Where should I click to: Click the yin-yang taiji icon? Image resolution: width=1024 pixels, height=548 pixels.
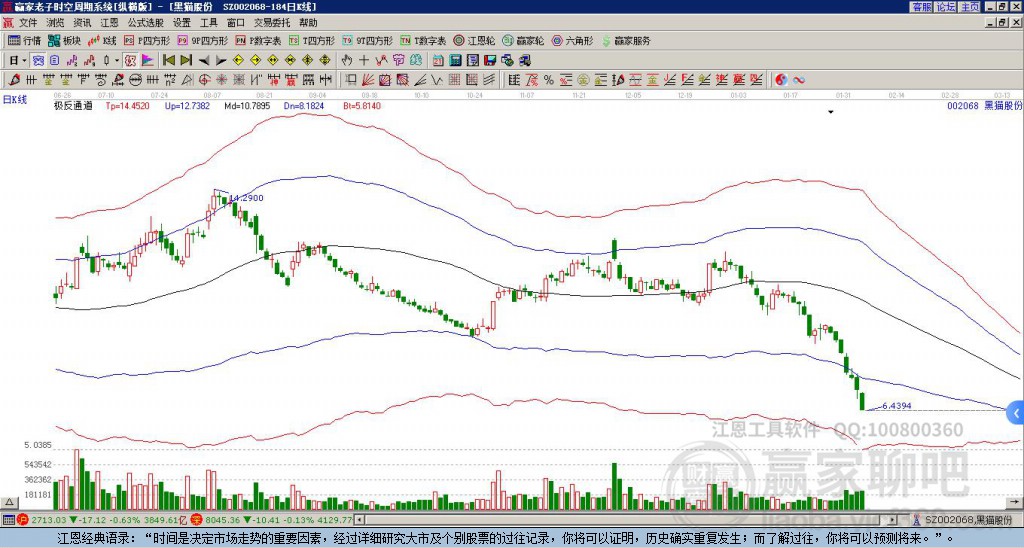(782, 79)
